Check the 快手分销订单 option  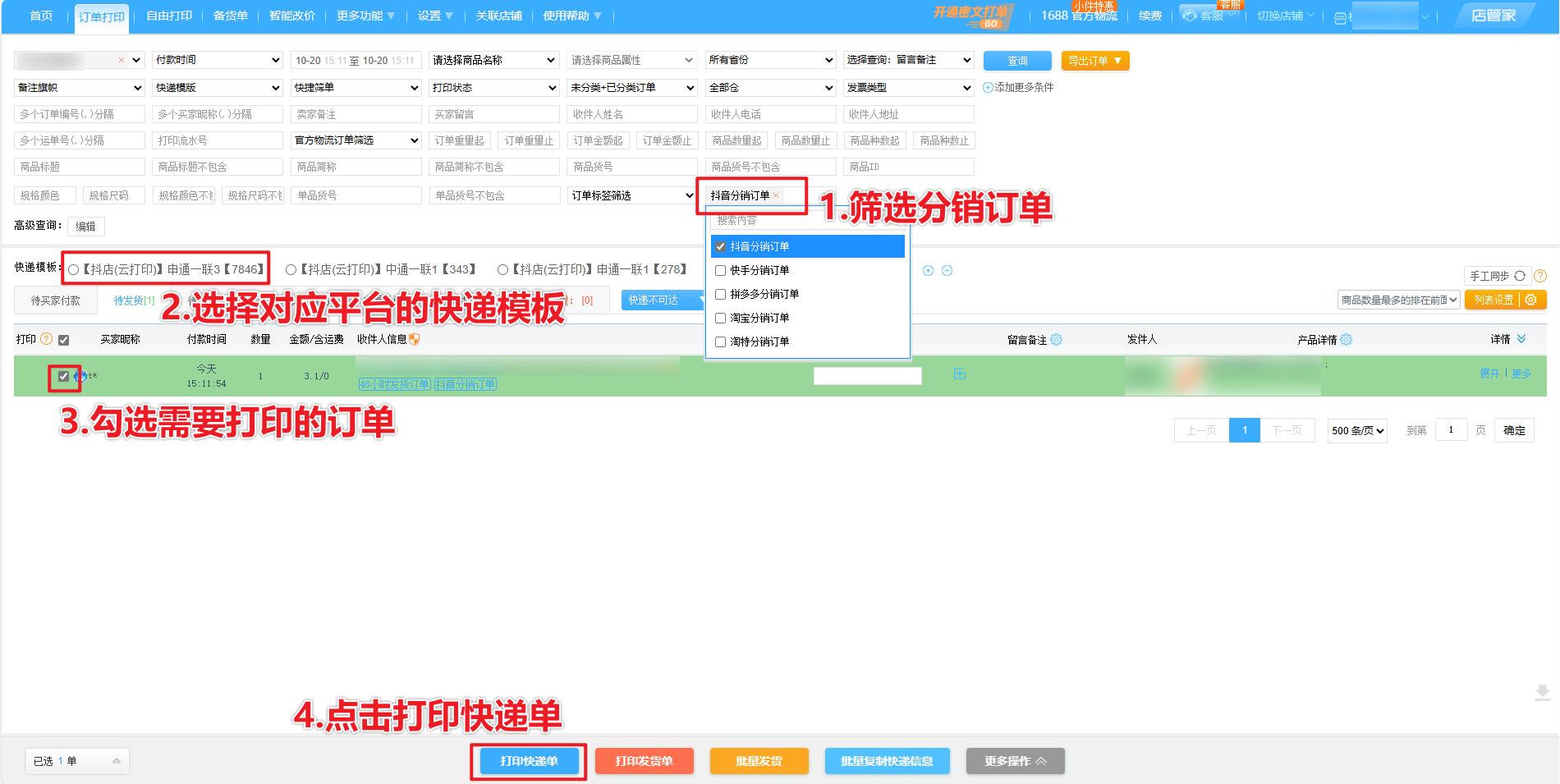point(720,270)
